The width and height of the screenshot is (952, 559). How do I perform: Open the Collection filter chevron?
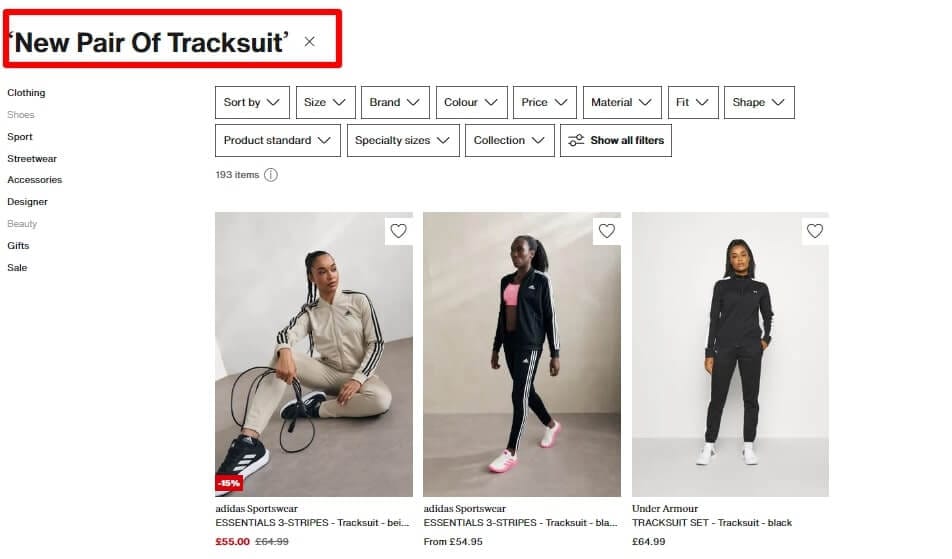tap(538, 140)
